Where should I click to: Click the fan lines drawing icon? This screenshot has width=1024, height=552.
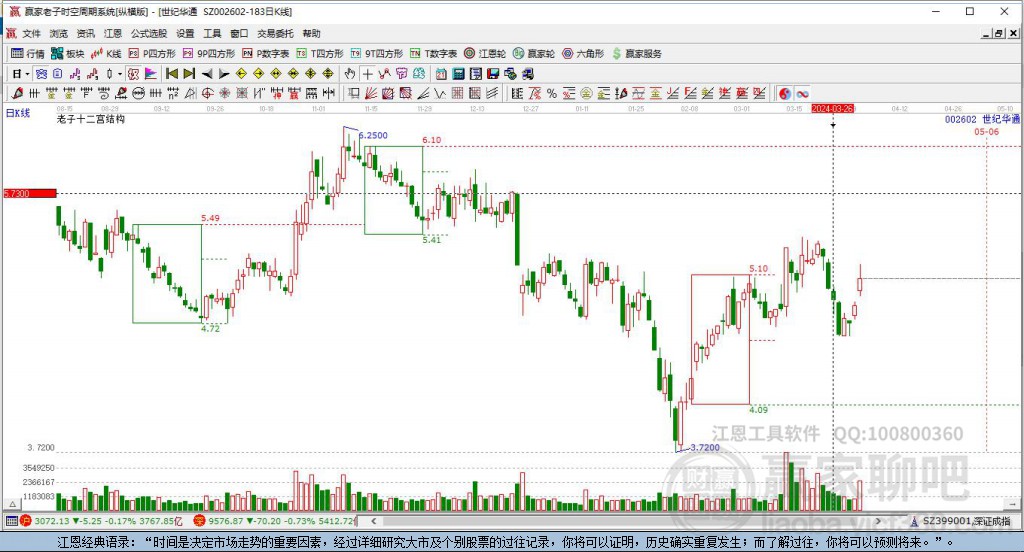370,93
